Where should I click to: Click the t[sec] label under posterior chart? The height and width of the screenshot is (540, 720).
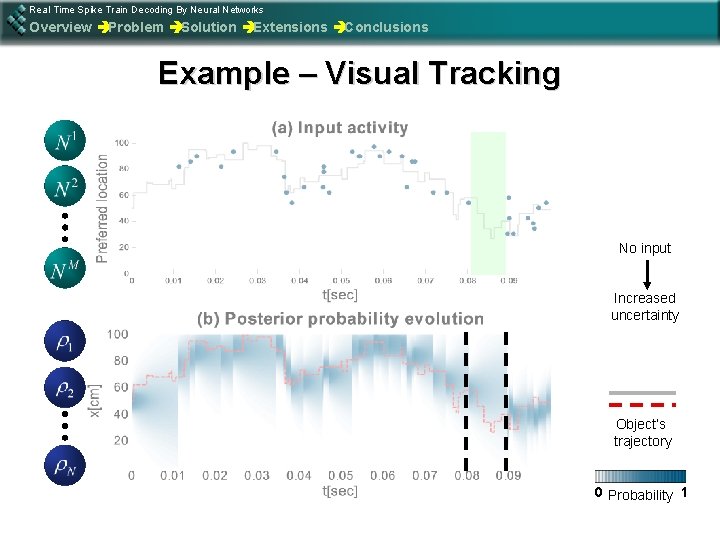pos(340,491)
